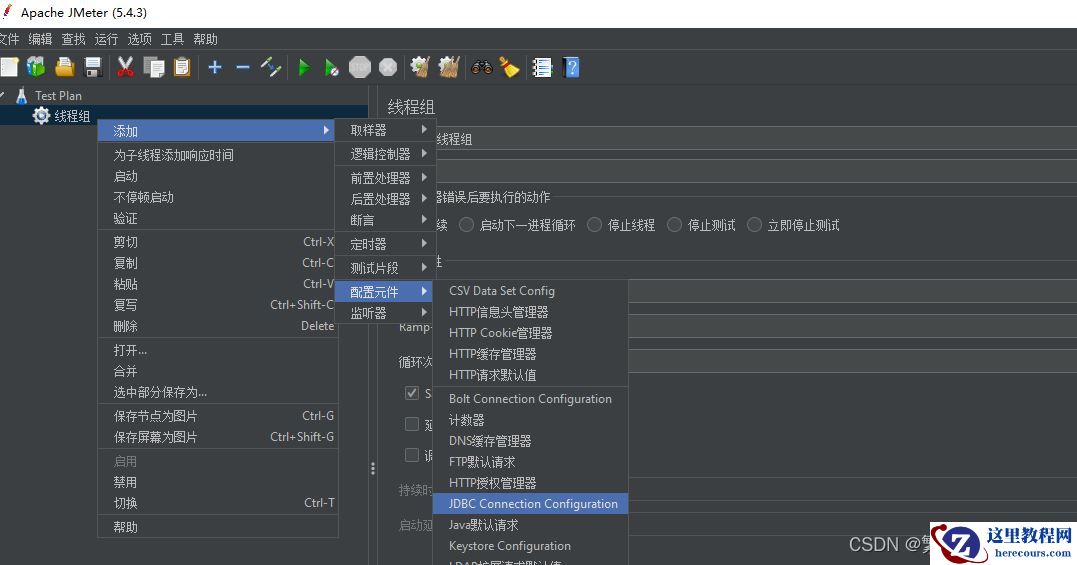Choose 添加 in context menu

click(x=218, y=130)
